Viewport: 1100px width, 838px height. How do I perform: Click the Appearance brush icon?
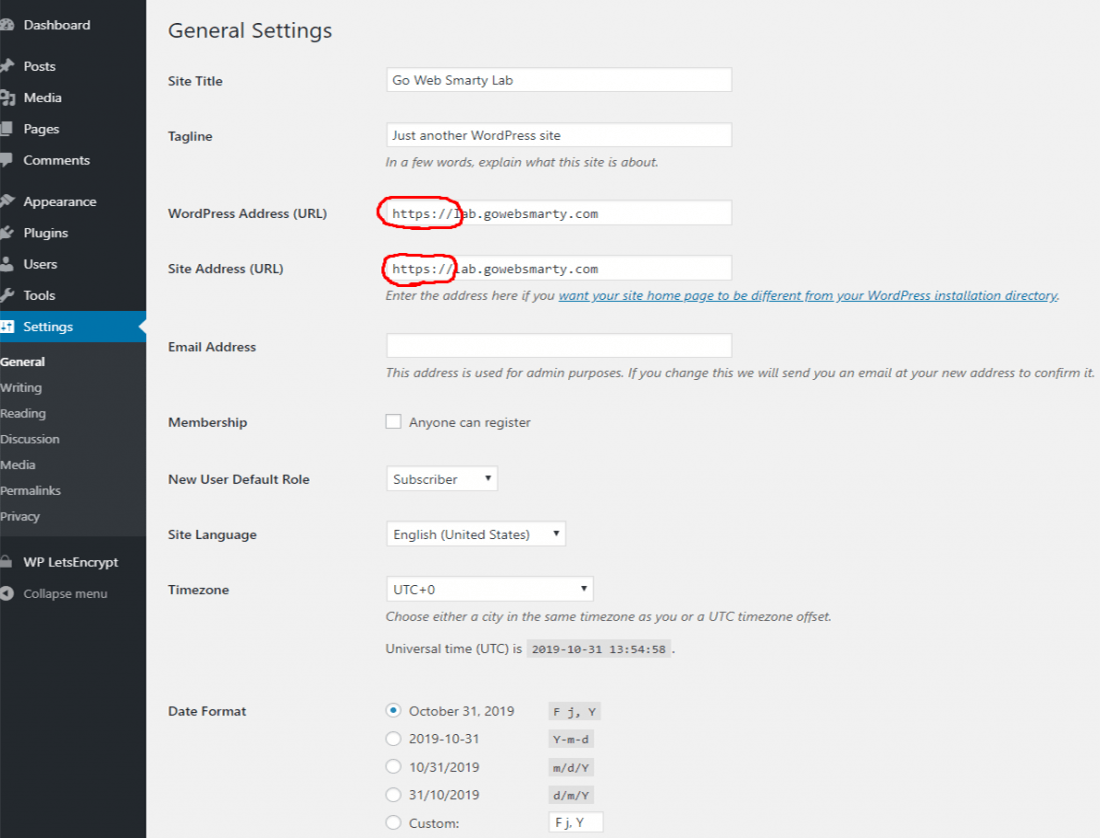pos(7,201)
